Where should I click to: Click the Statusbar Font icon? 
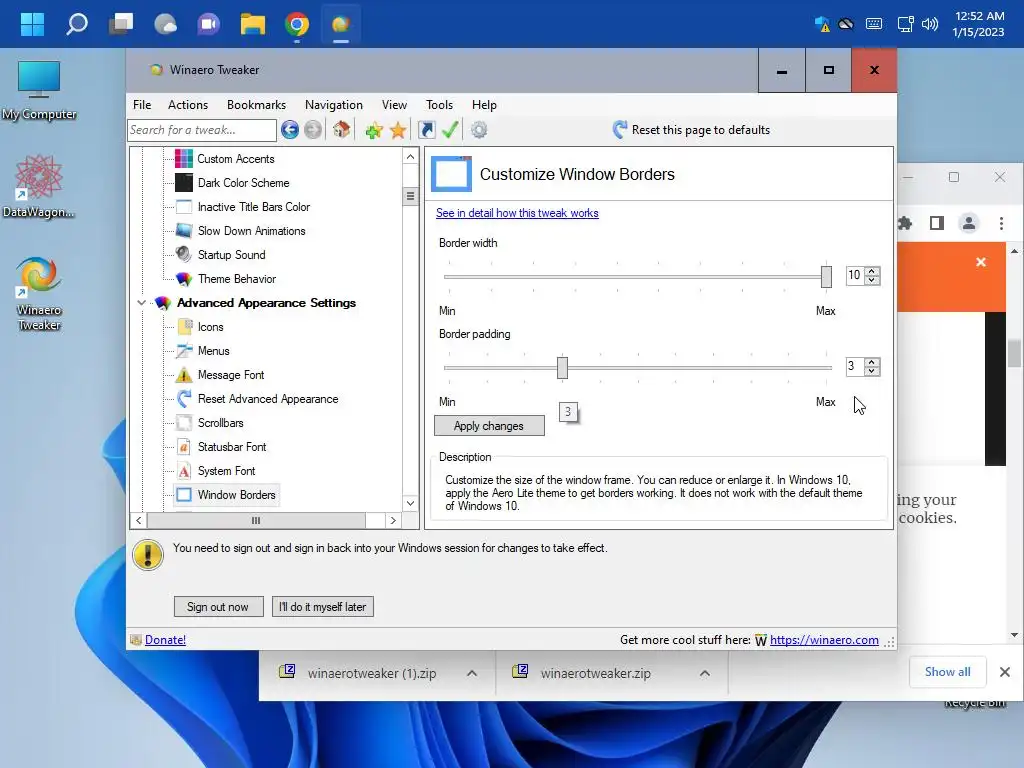[x=184, y=447]
